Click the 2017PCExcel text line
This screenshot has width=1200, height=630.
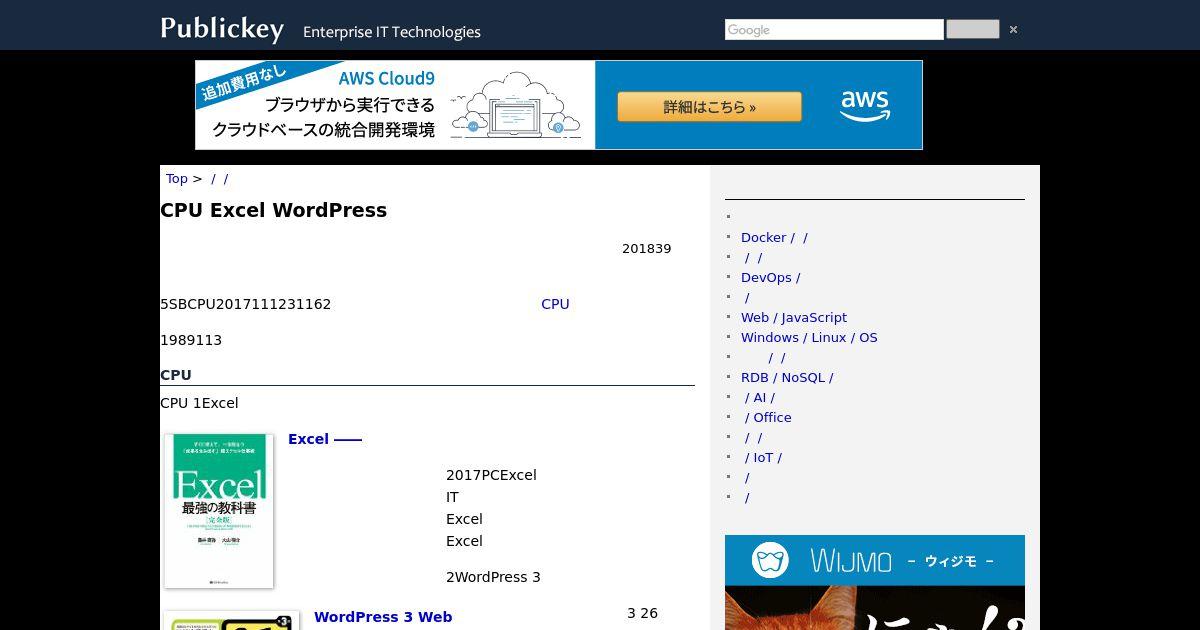(491, 475)
